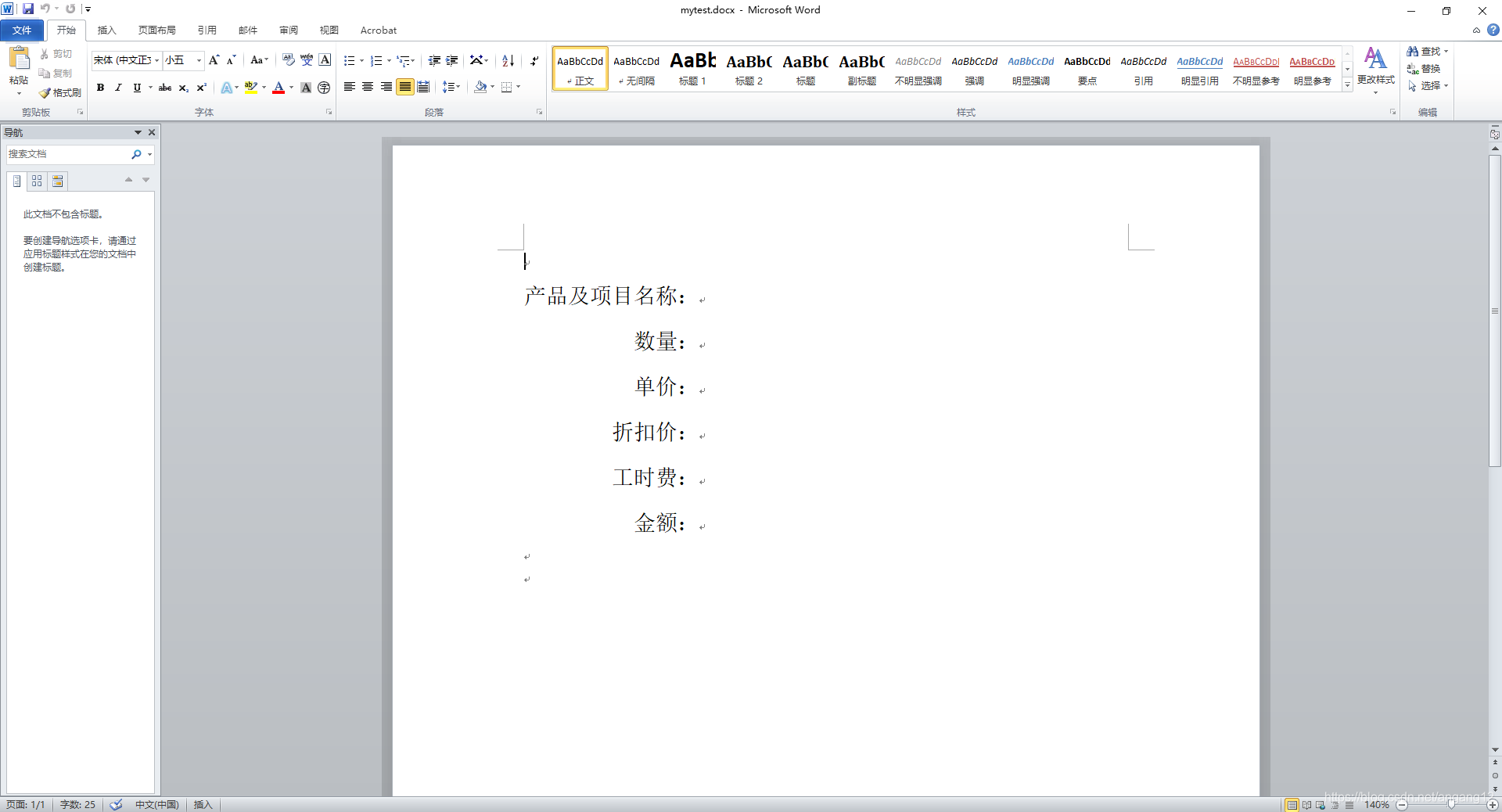The image size is (1502, 812).
Task: Apply the 标题 1 (Heading 1) style
Action: pyautogui.click(x=693, y=69)
